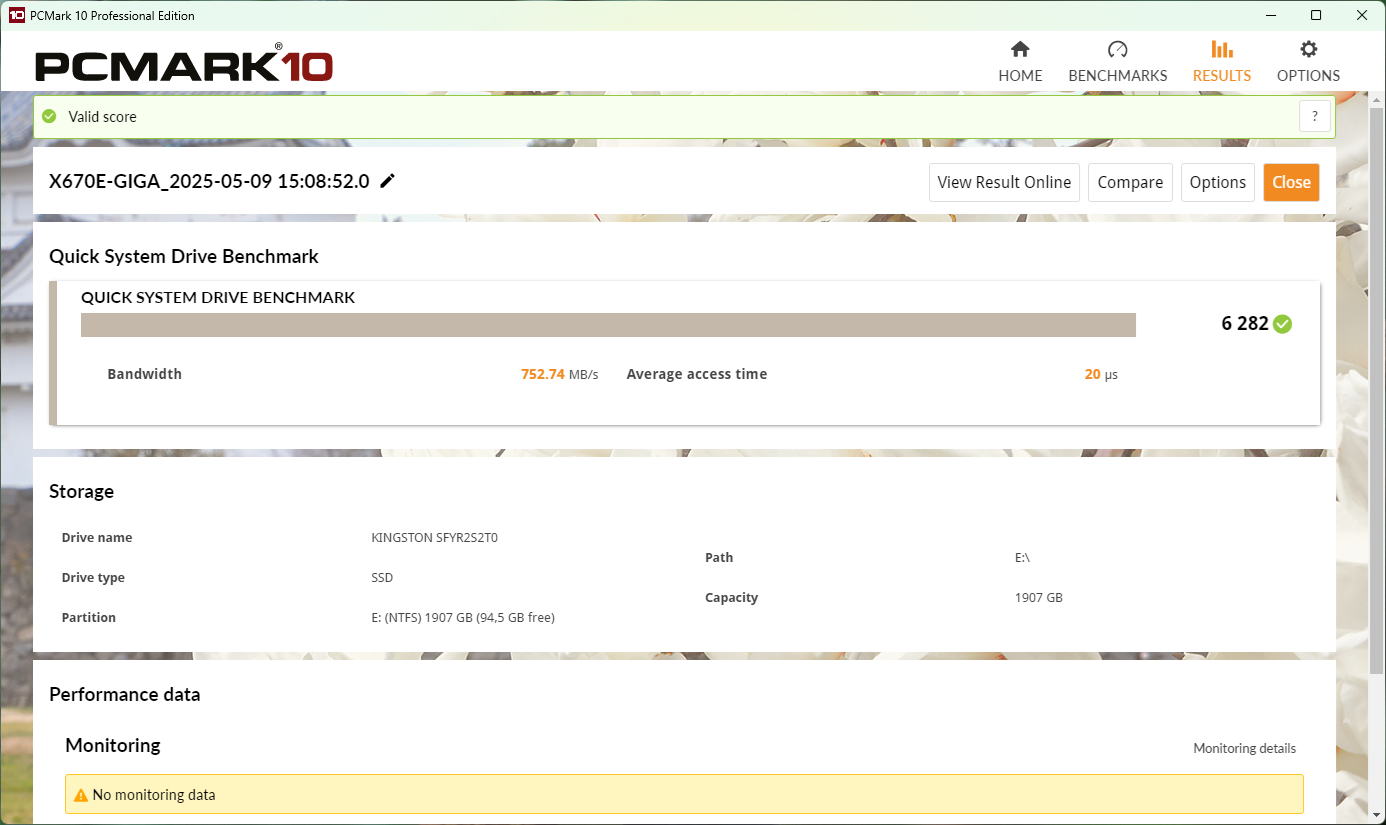Minimize the PCMark 10 window
This screenshot has width=1386, height=825.
point(1271,15)
